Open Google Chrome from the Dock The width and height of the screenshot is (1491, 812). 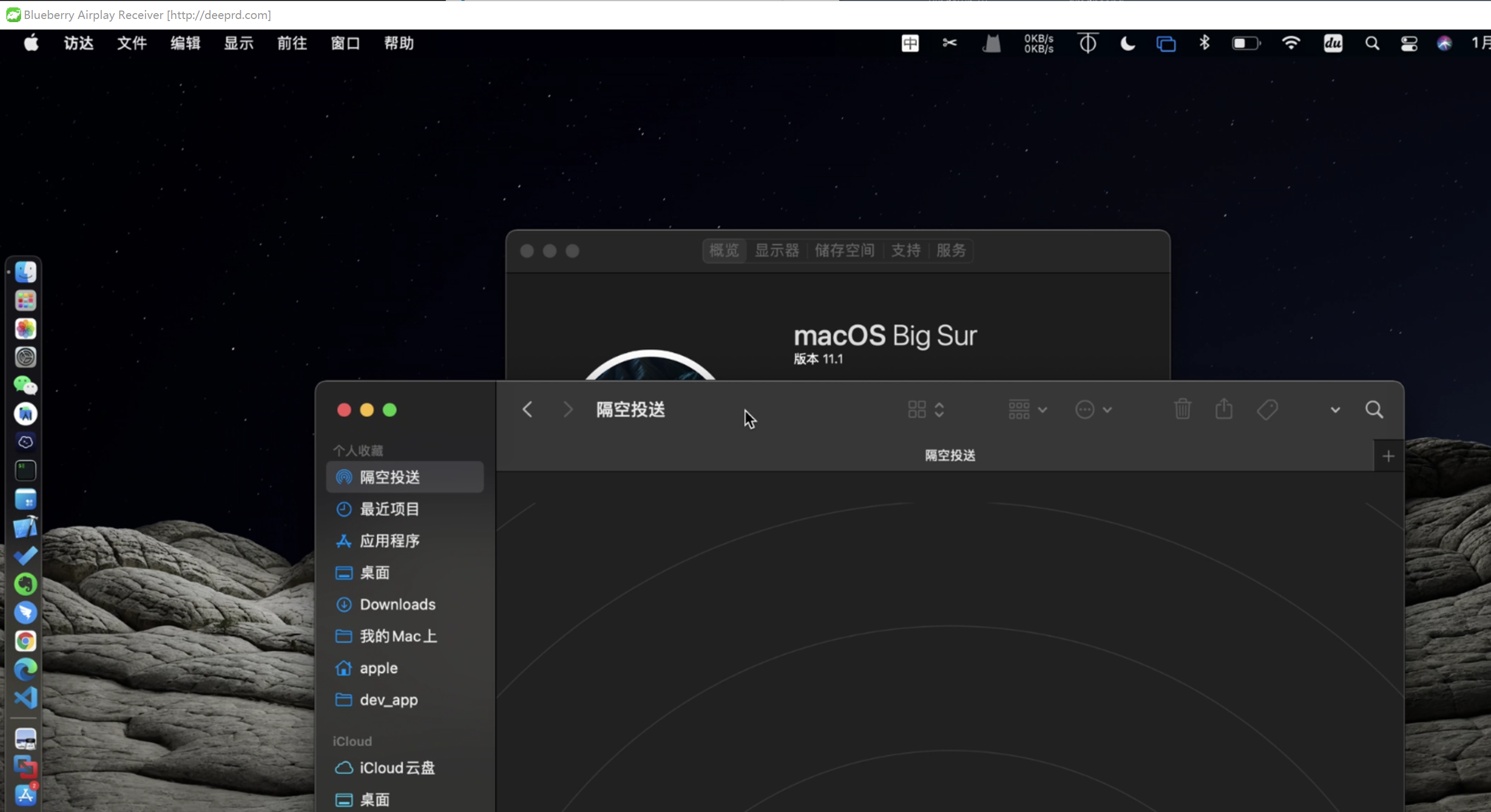[x=25, y=641]
